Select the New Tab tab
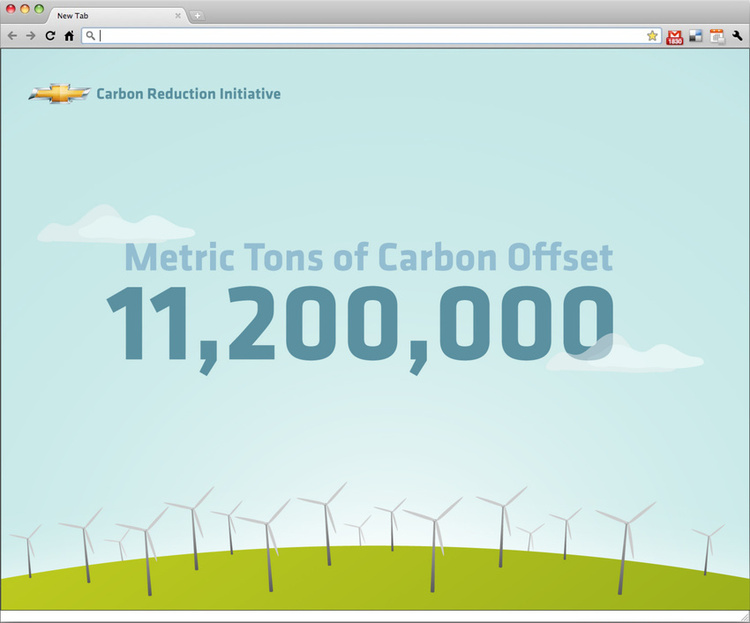 point(110,15)
